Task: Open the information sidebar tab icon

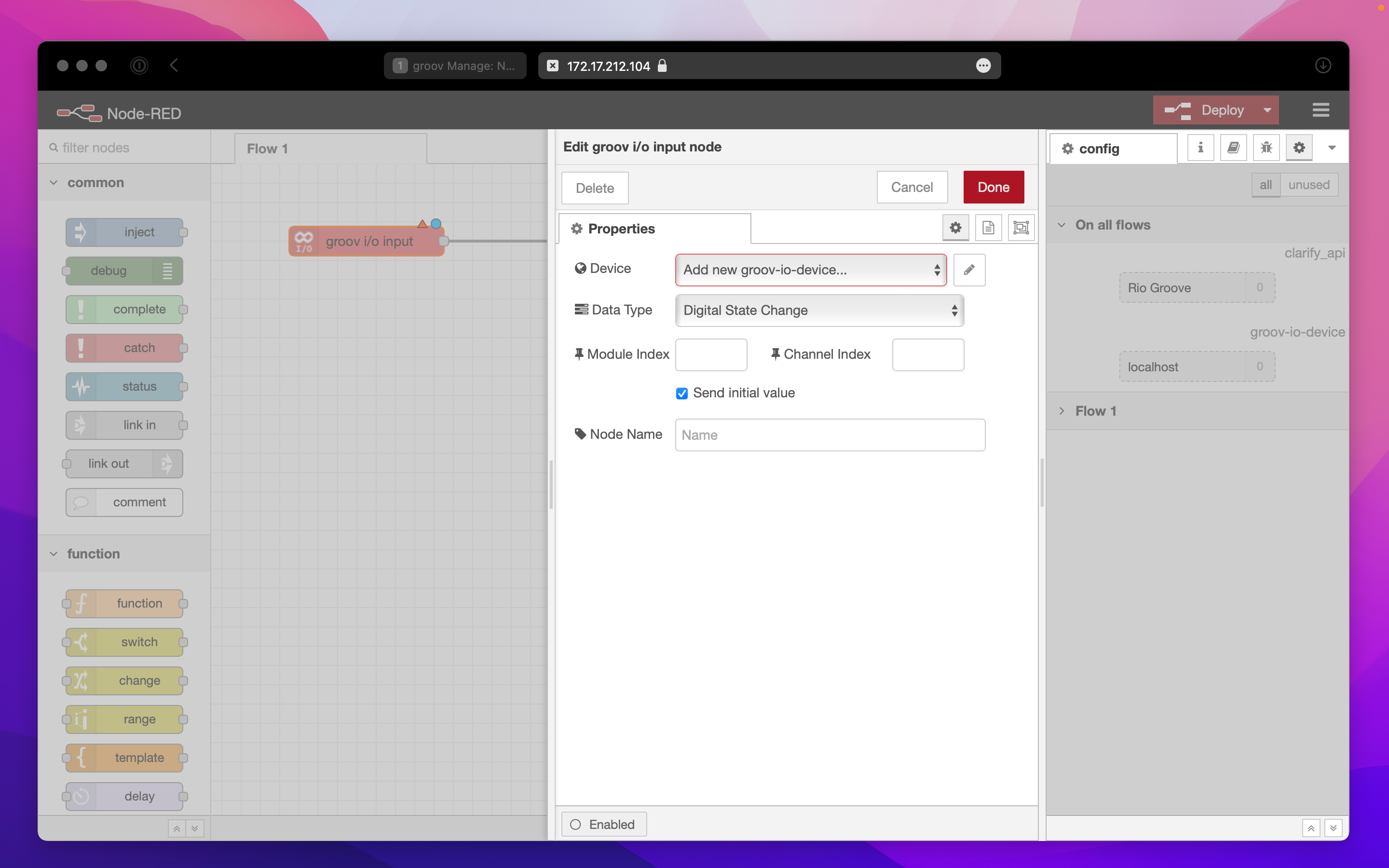Action: 1200,148
